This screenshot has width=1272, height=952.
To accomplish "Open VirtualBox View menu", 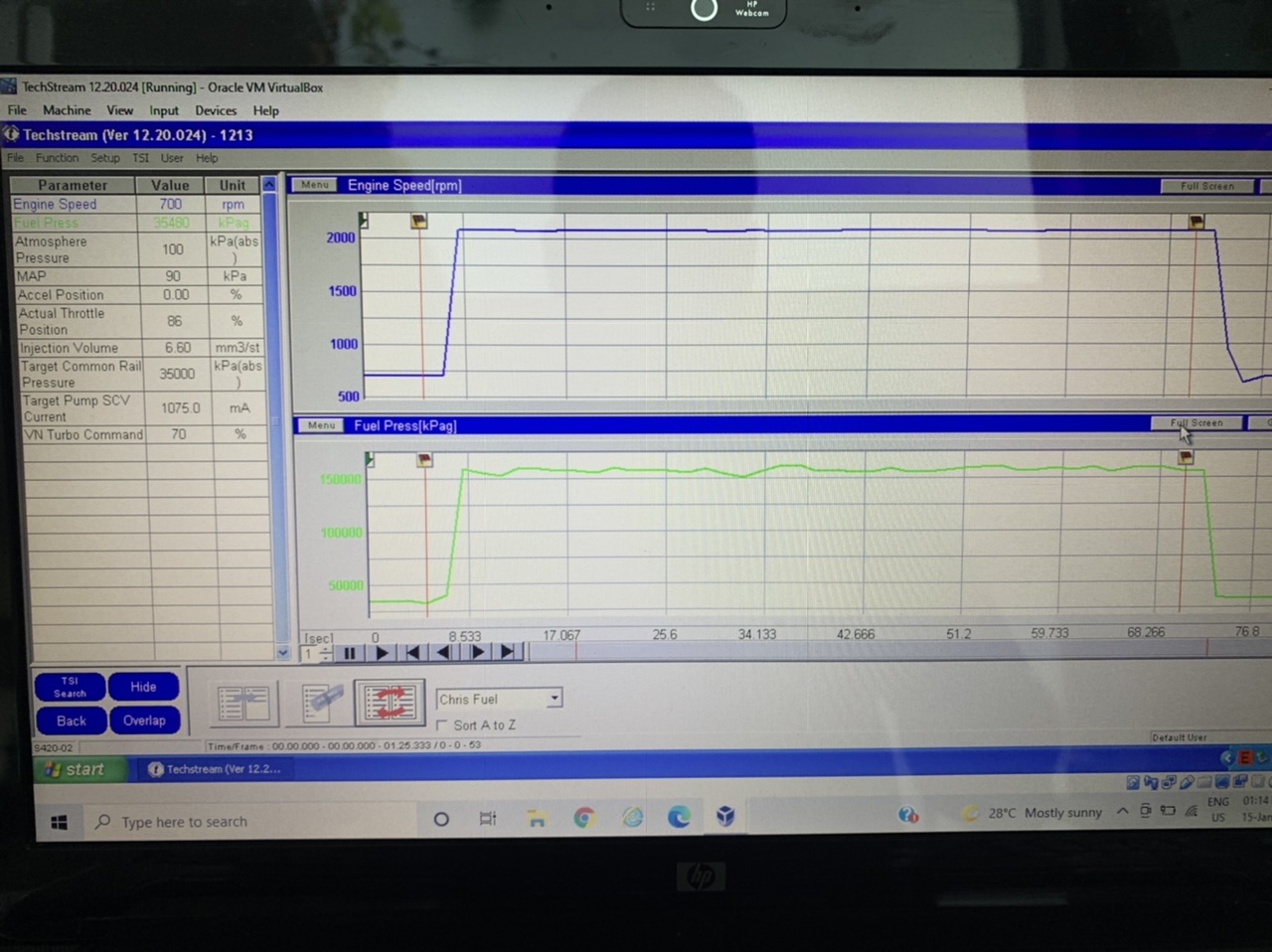I will pos(120,110).
